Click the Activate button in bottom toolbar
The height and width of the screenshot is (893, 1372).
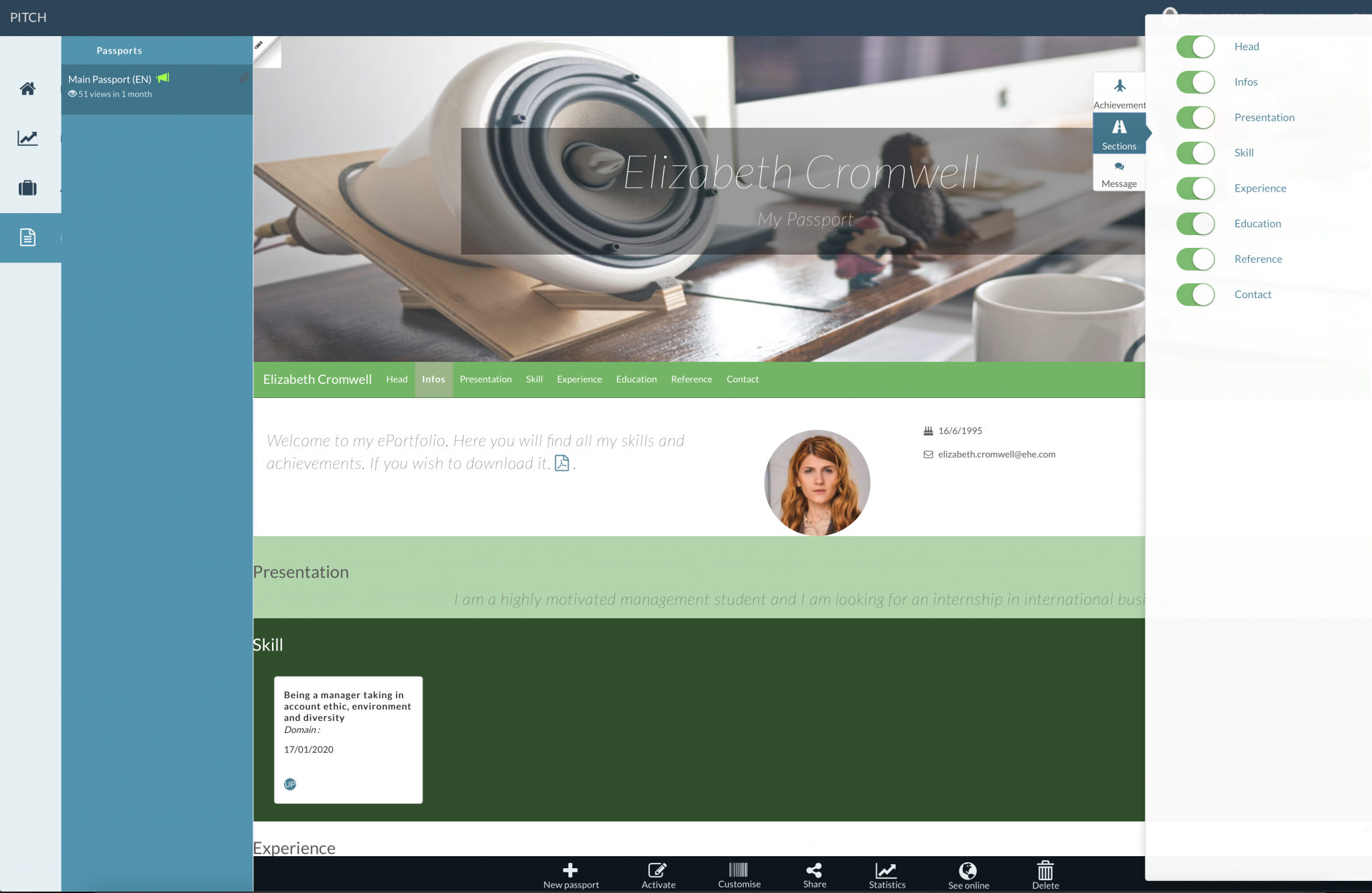pyautogui.click(x=658, y=870)
